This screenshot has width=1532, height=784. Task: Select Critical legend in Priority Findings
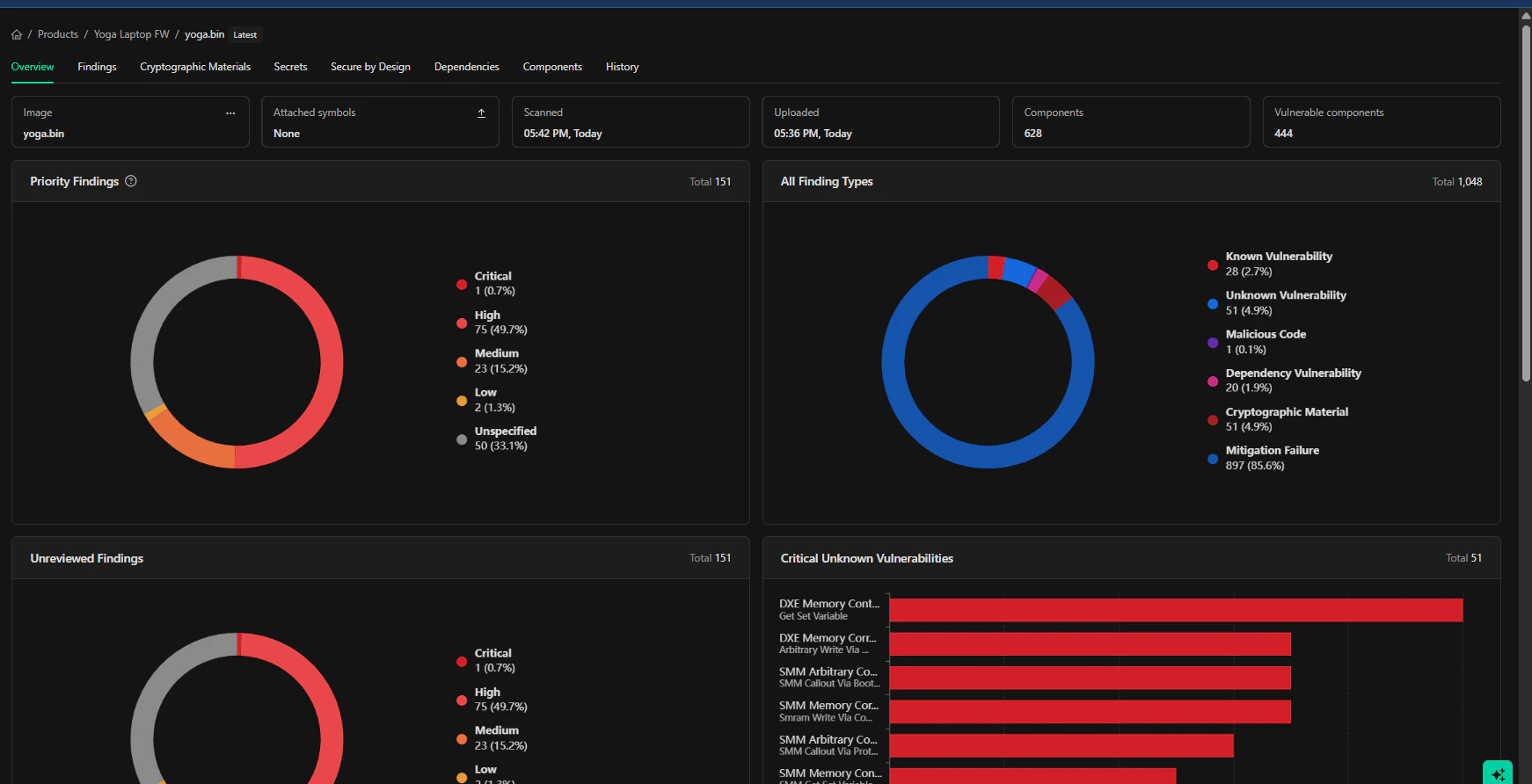pos(486,283)
